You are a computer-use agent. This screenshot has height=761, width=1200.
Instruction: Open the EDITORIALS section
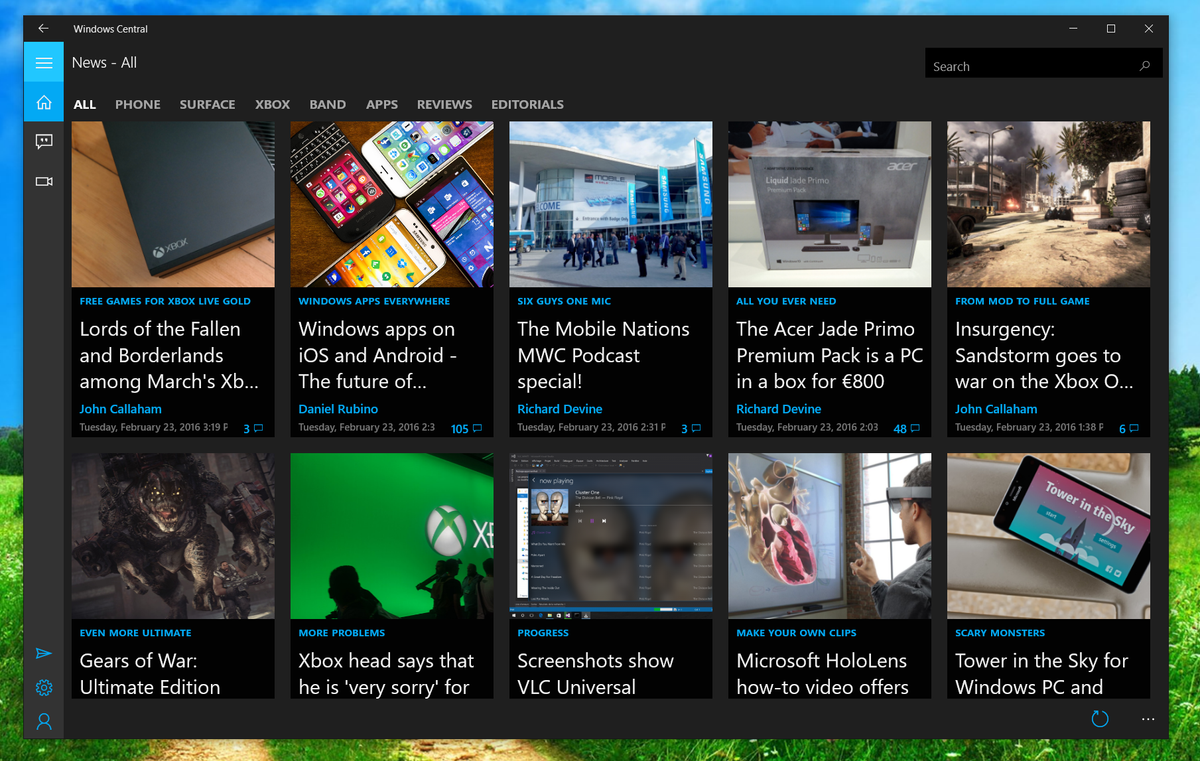pyautogui.click(x=527, y=104)
